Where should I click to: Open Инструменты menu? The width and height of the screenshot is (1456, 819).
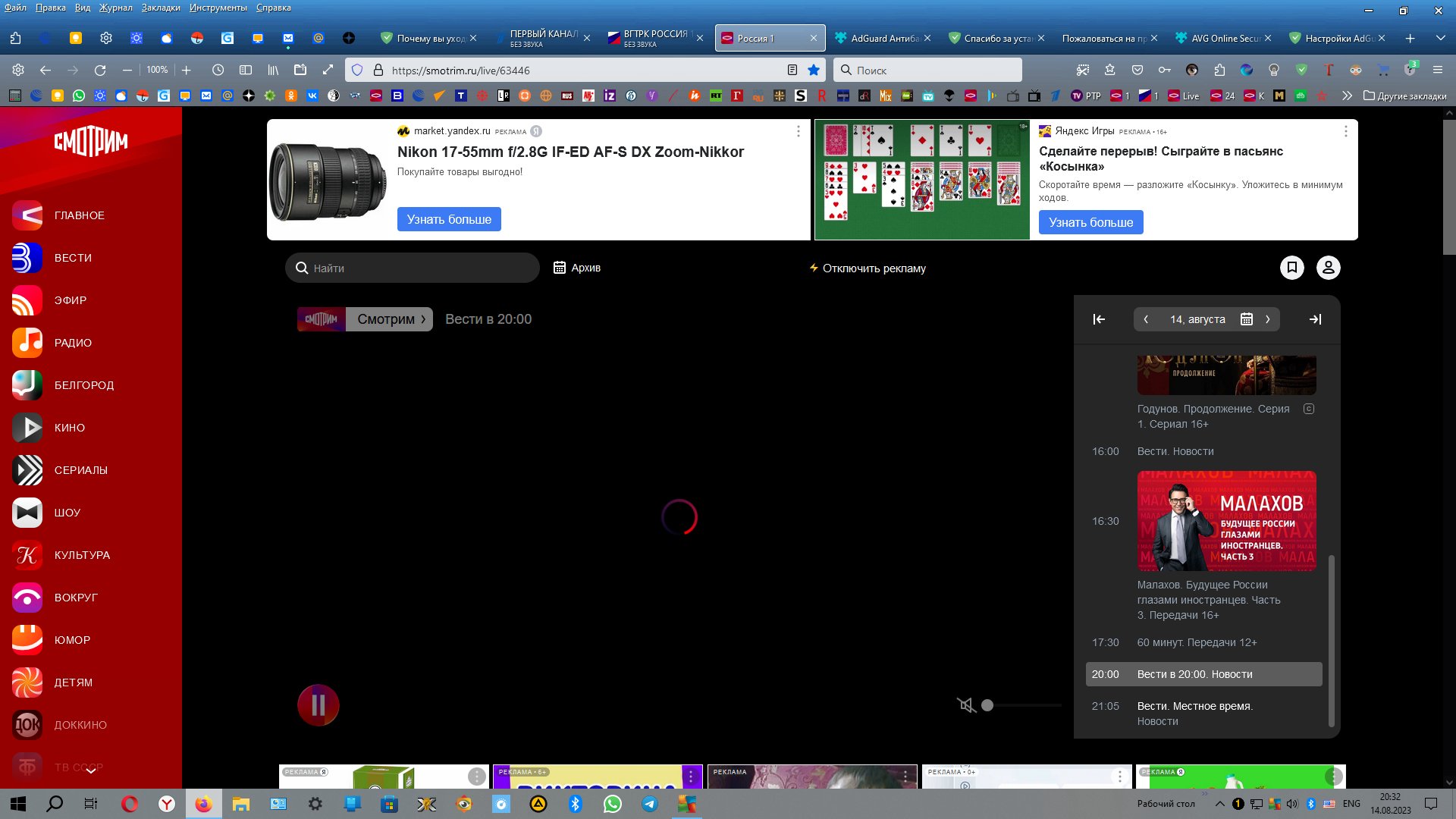(218, 8)
